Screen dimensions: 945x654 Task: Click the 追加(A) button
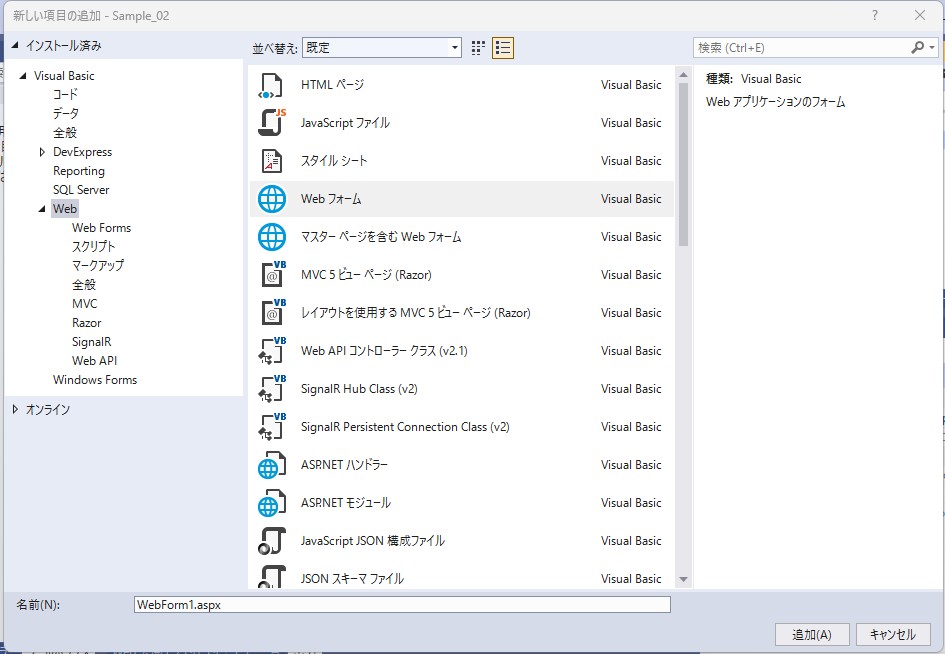(811, 634)
